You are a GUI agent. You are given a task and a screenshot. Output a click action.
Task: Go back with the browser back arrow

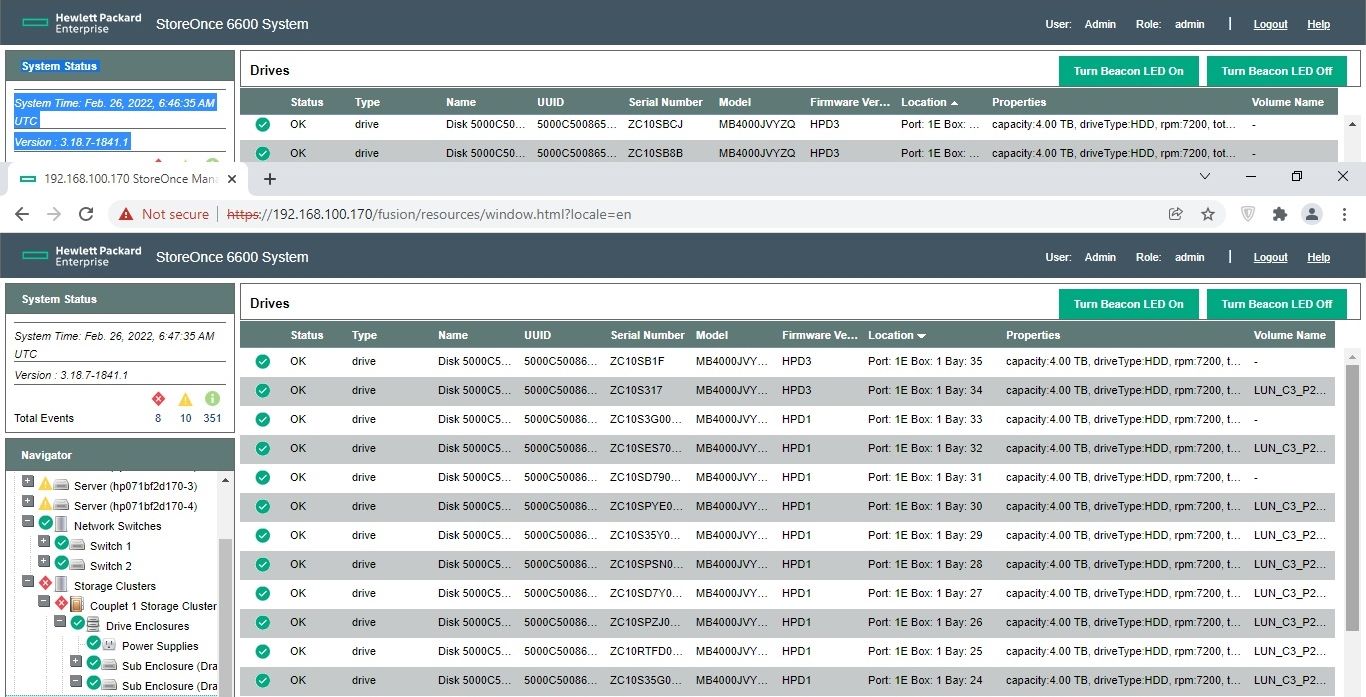[x=22, y=214]
